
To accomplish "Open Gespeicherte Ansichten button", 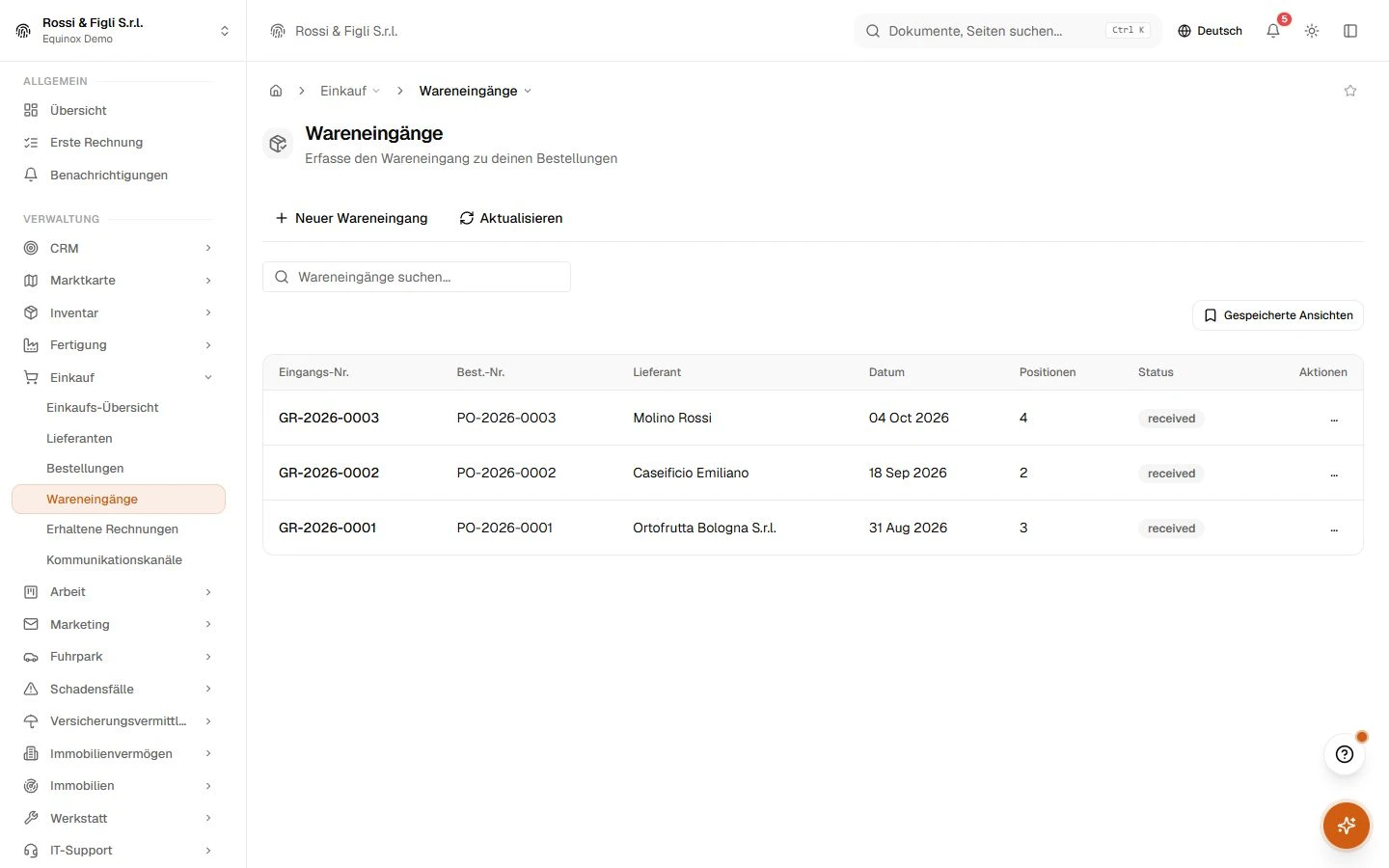I will (1278, 315).
